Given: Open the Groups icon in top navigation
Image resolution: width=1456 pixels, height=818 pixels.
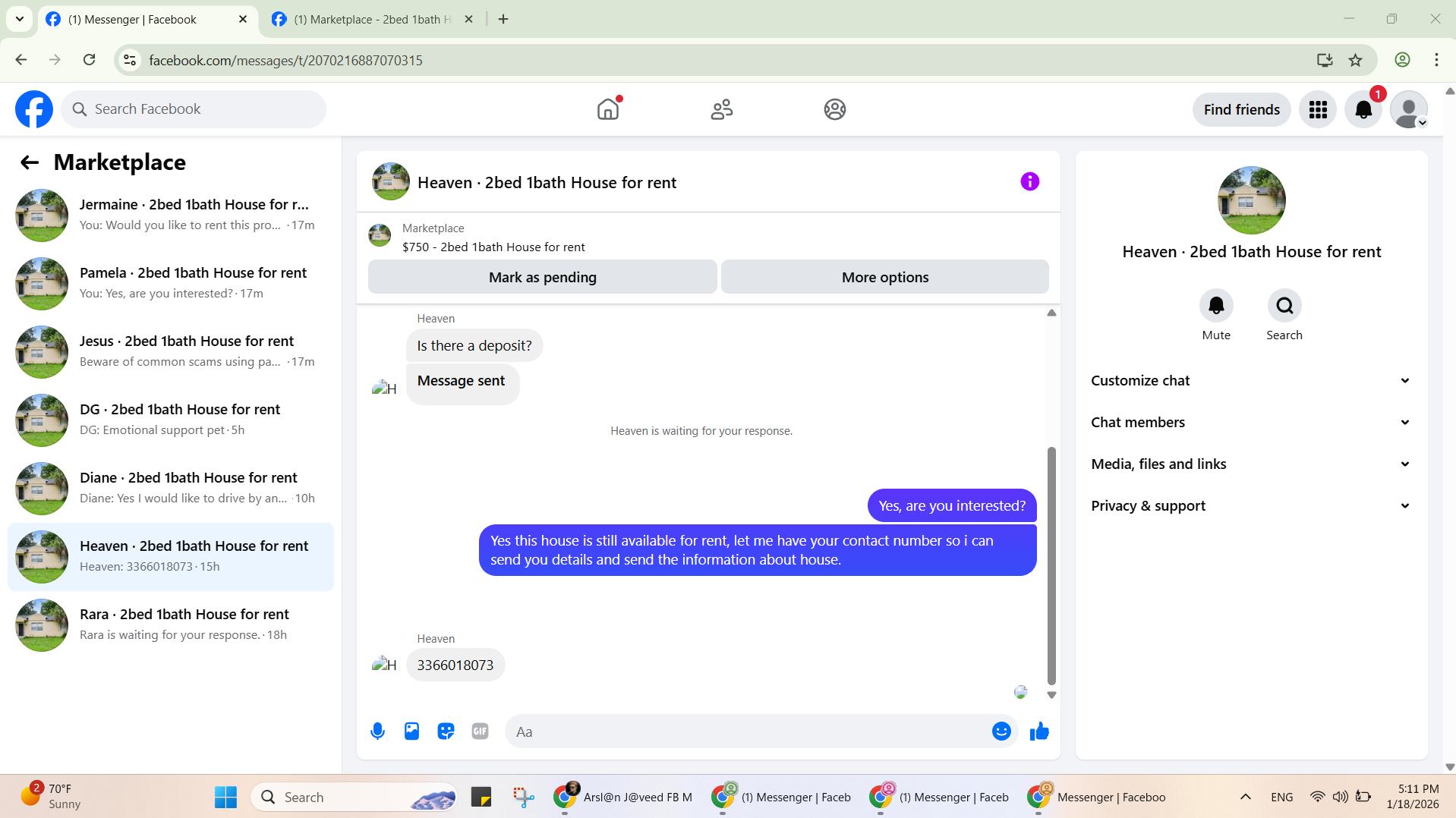Looking at the screenshot, I should coord(835,109).
